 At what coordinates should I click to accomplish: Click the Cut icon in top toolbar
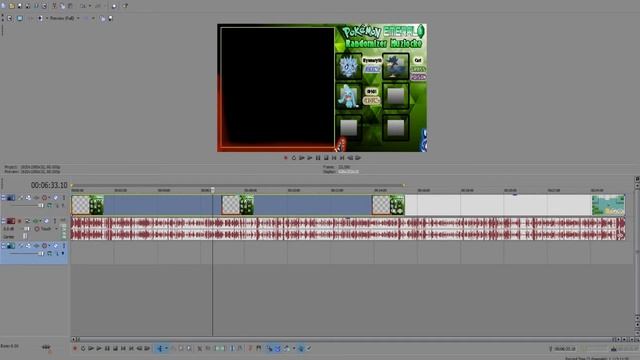click(54, 6)
